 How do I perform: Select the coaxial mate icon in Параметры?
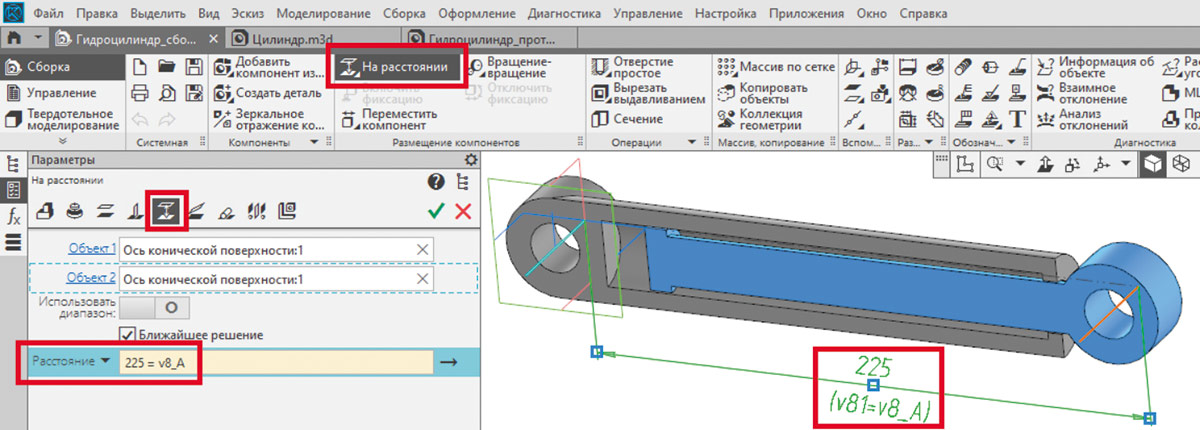pyautogui.click(x=74, y=211)
